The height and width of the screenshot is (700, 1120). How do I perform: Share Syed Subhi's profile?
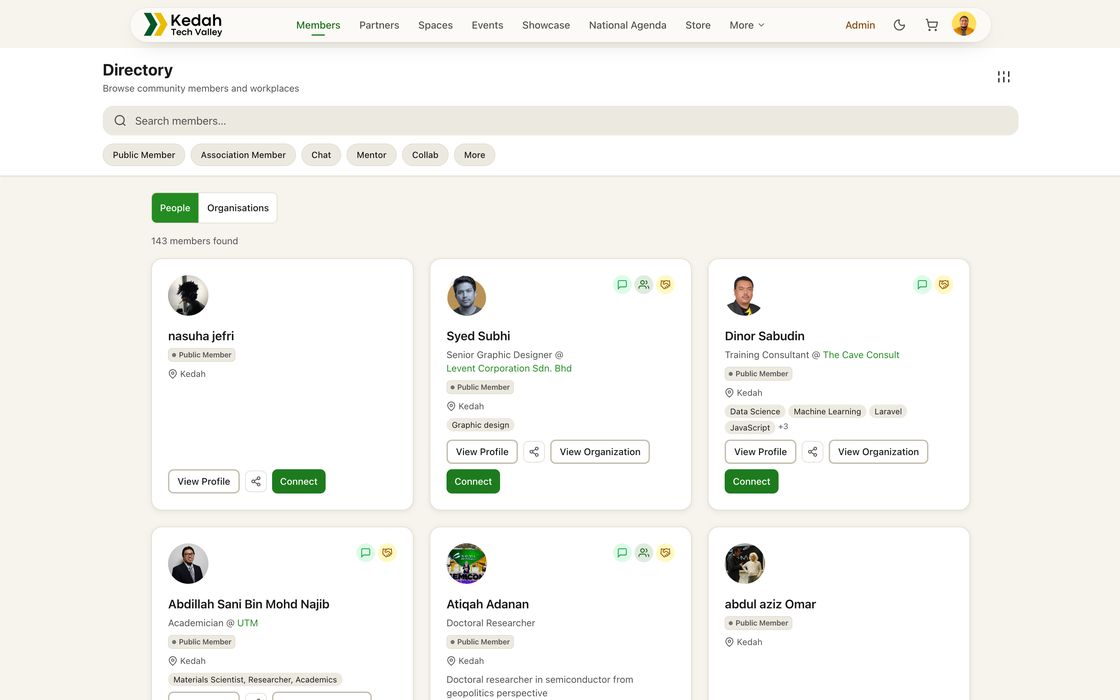click(x=534, y=451)
